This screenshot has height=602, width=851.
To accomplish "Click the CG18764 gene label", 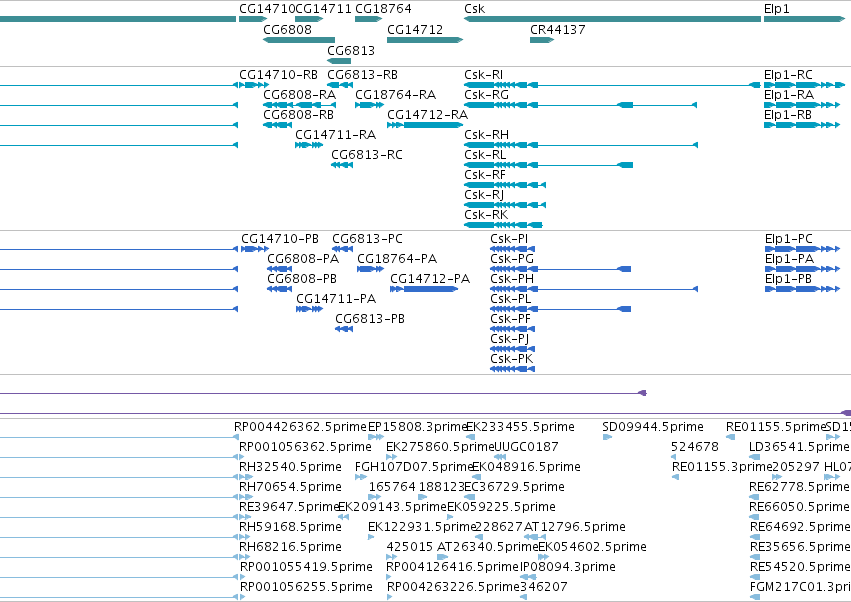I will [383, 9].
